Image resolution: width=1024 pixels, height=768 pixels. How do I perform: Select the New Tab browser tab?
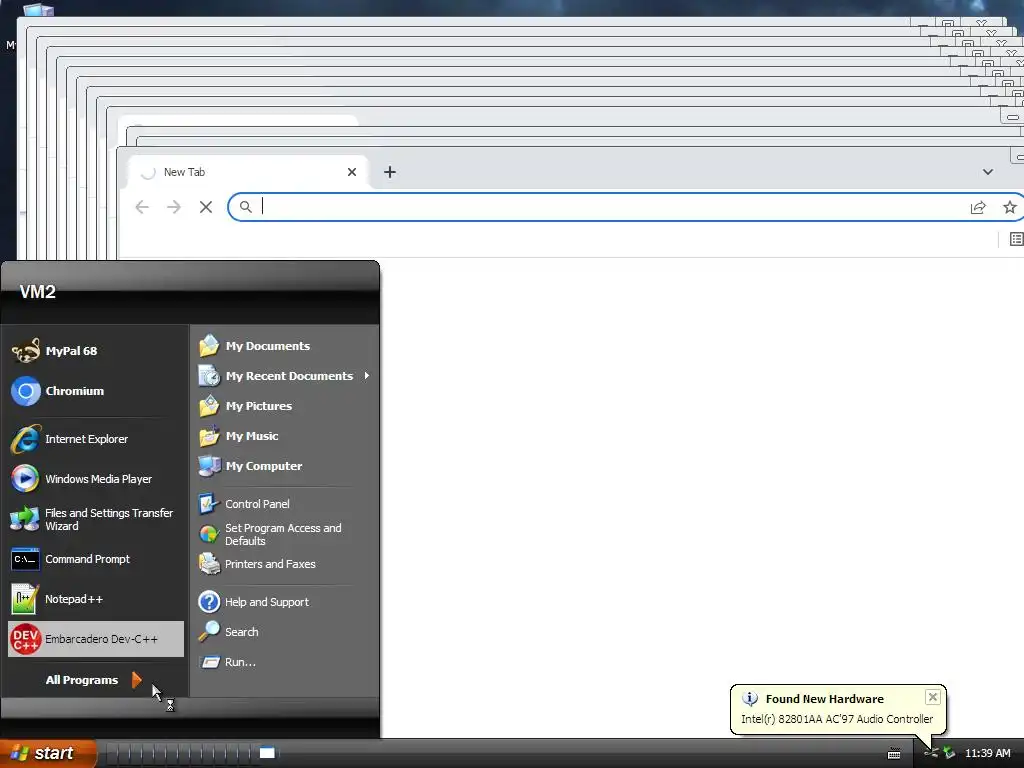tap(248, 172)
